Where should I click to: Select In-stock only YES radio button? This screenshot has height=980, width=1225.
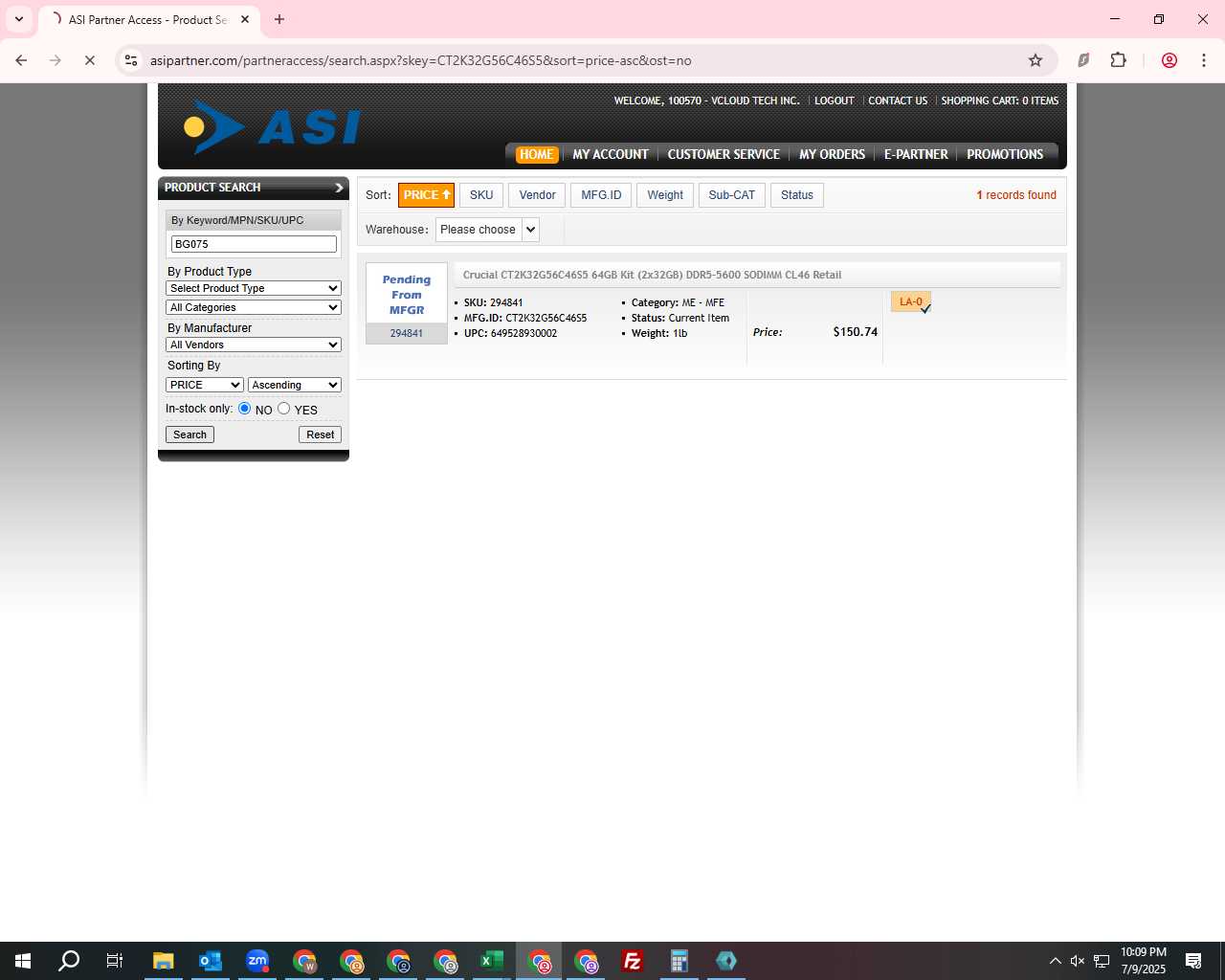pos(284,409)
